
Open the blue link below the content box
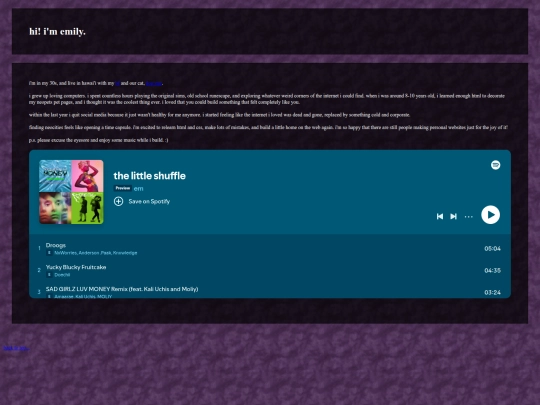click(15, 348)
